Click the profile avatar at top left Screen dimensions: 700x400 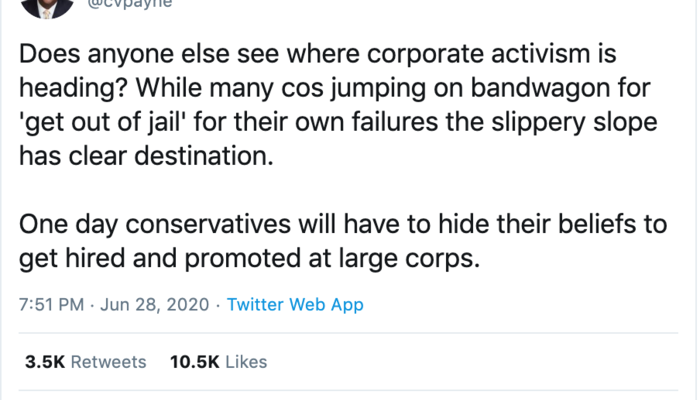click(47, 6)
